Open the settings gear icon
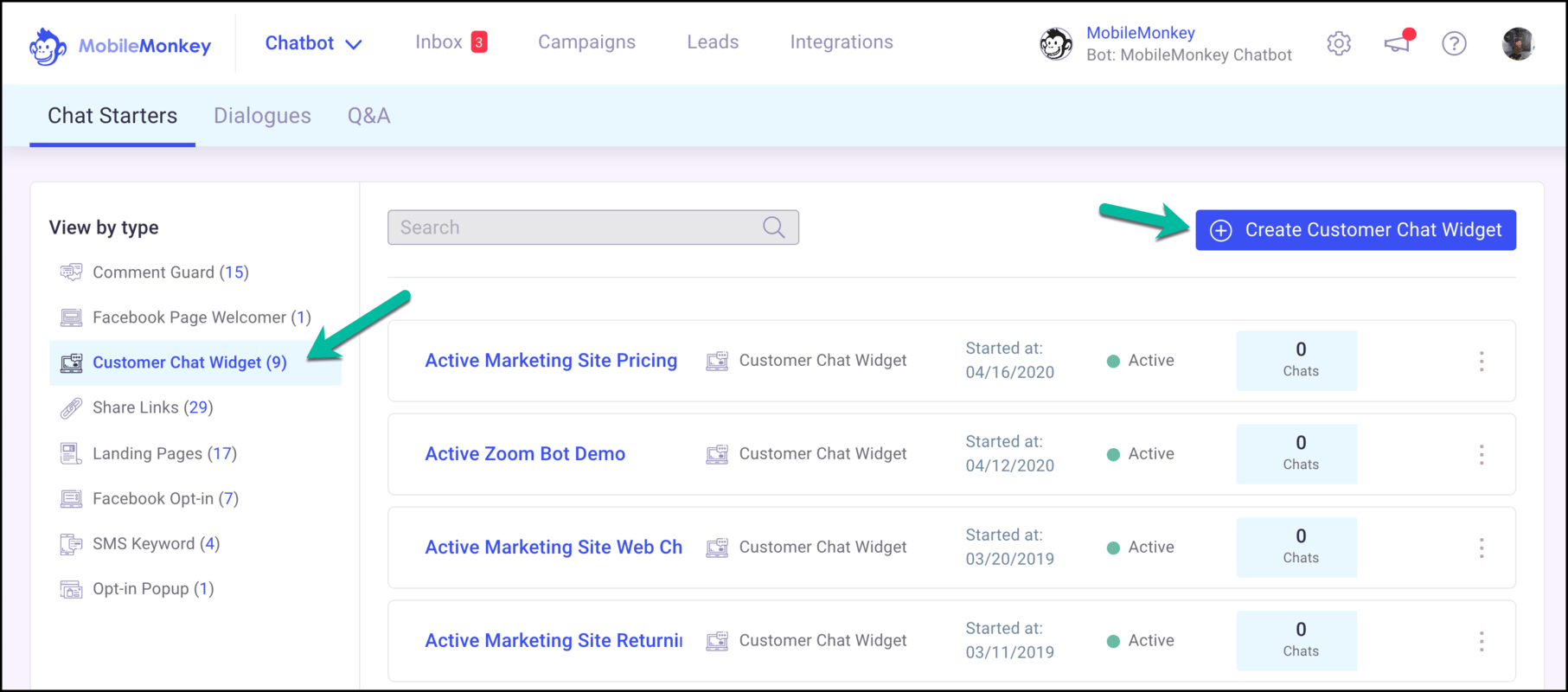This screenshot has width=1568, height=692. 1339,43
